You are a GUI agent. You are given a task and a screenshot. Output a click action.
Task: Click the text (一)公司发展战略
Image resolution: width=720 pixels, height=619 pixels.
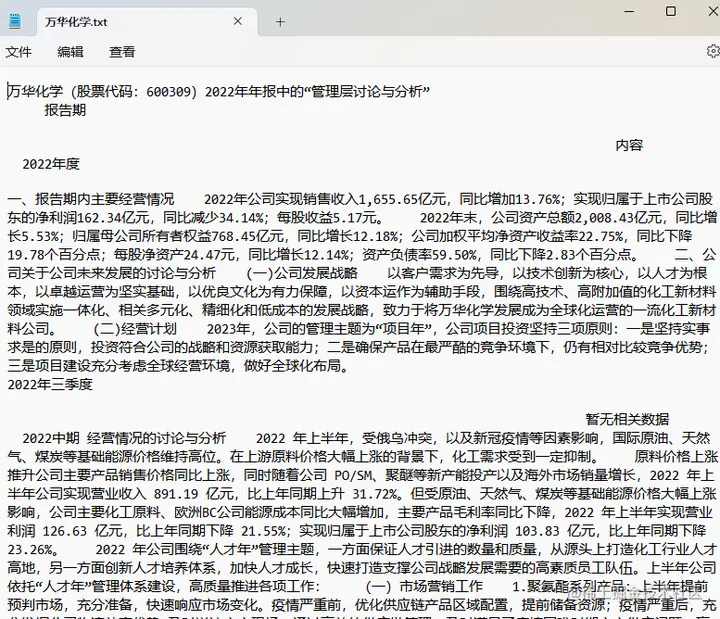(x=302, y=273)
